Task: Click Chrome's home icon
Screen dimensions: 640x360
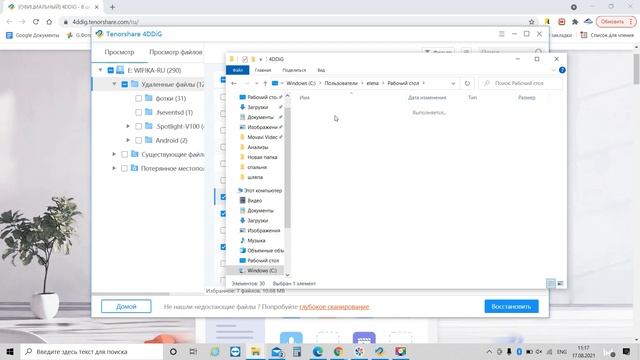Action: tap(49, 22)
